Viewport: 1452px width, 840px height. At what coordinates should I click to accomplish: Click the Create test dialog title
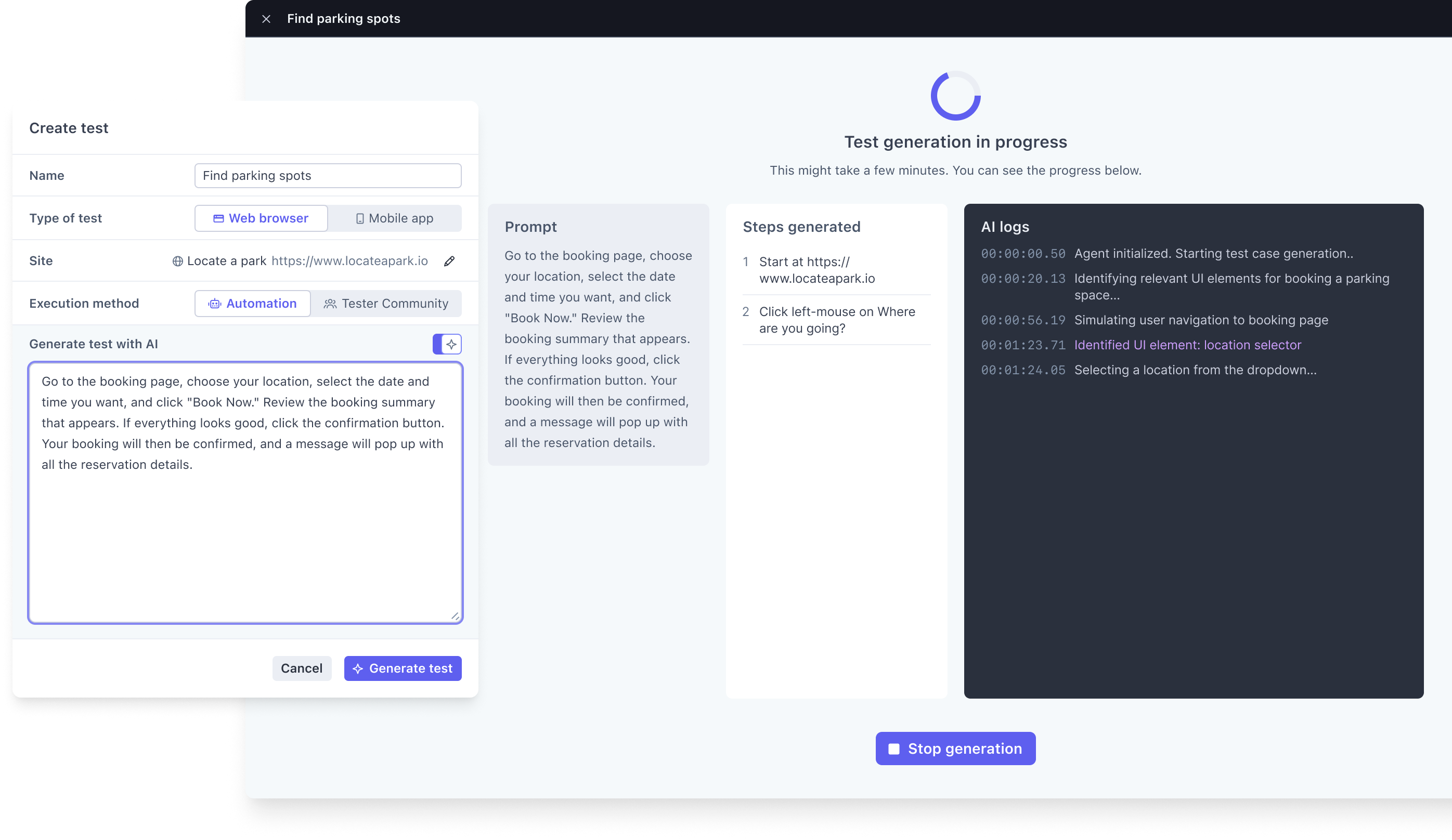(x=69, y=128)
